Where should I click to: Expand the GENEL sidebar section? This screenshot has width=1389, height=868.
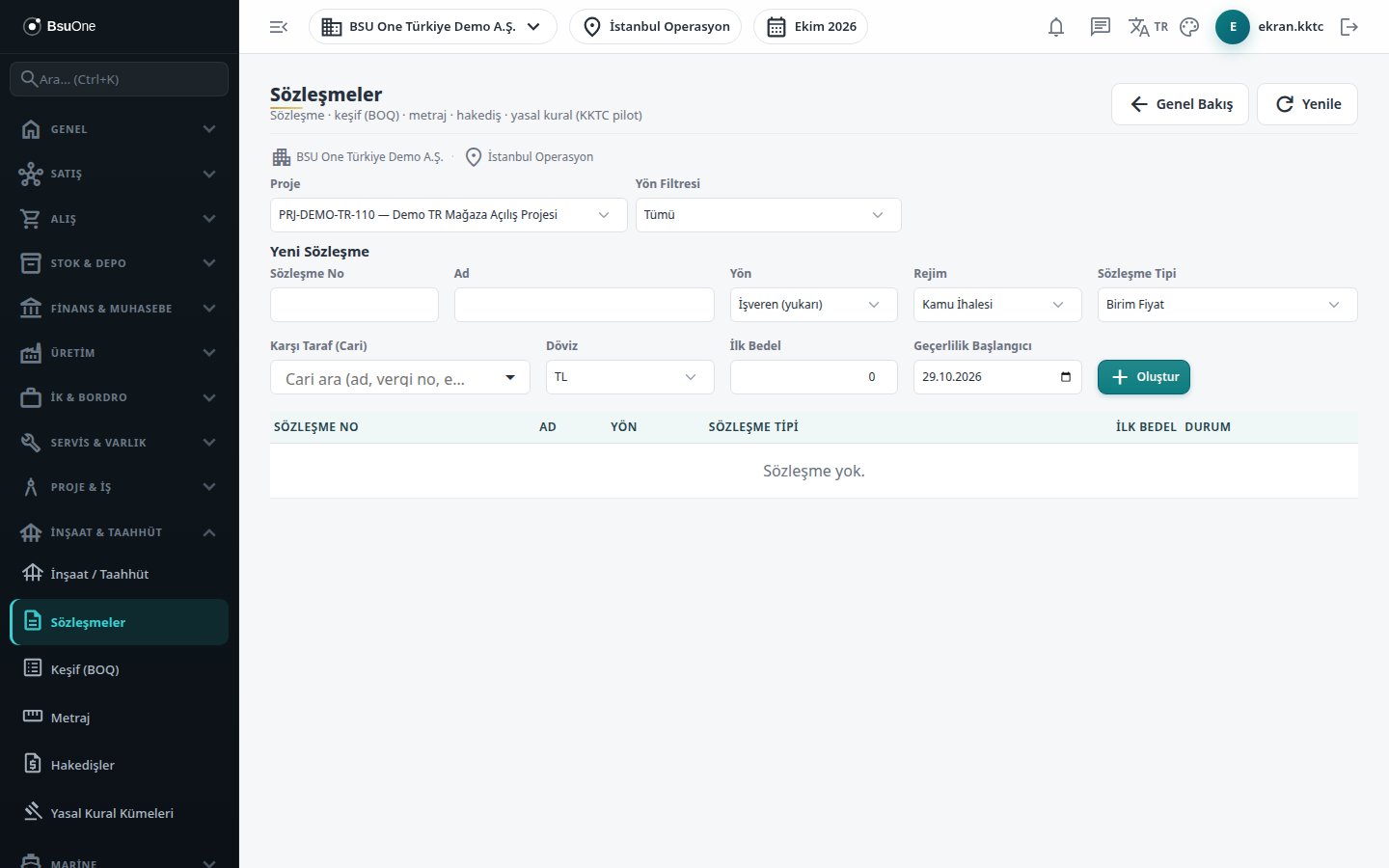pos(120,129)
